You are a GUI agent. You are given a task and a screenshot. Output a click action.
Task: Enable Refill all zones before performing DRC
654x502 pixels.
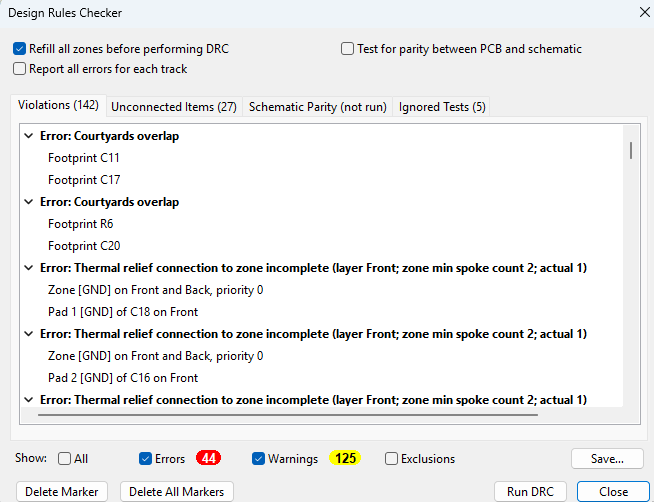pyautogui.click(x=20, y=48)
